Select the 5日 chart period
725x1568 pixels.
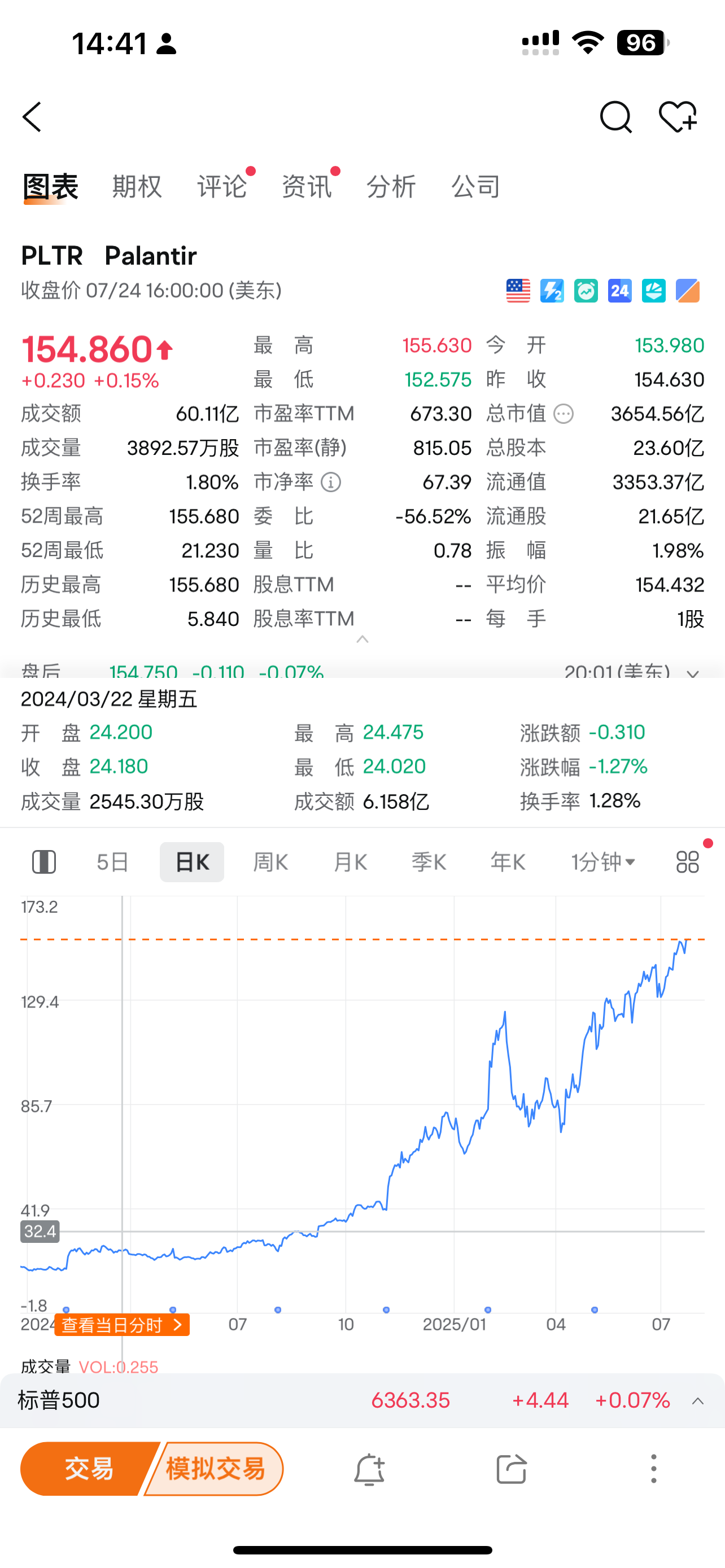click(x=112, y=862)
